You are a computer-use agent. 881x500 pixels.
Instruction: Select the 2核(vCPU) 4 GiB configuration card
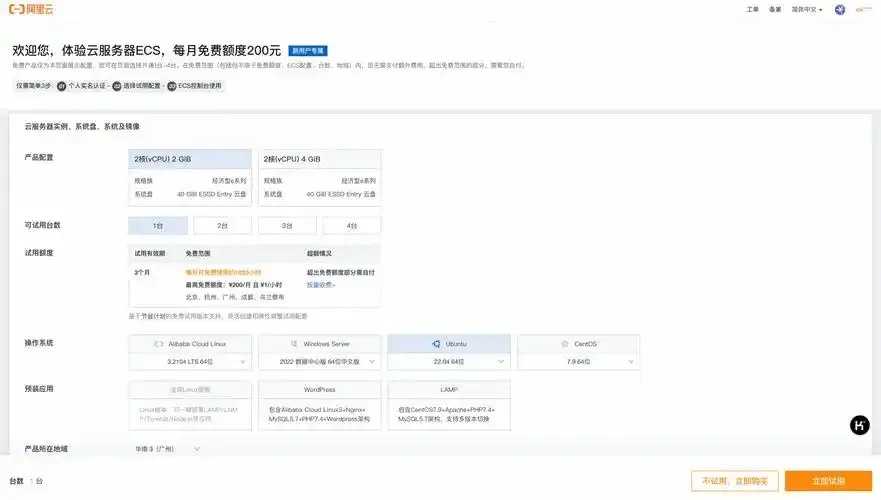pyautogui.click(x=320, y=178)
